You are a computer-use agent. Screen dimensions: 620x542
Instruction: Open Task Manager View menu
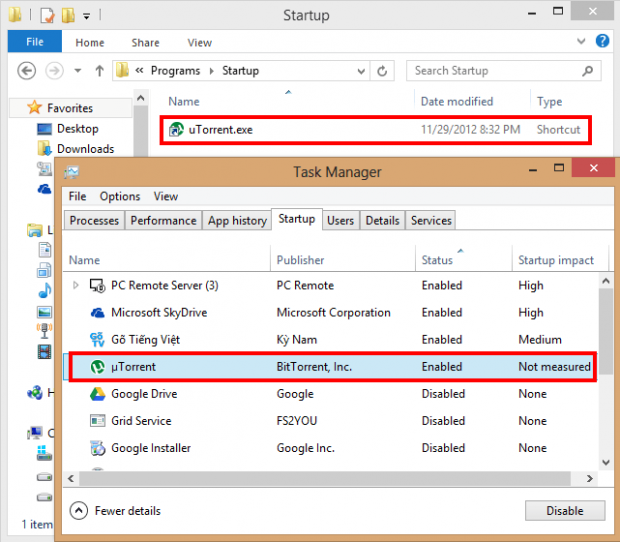coord(166,196)
